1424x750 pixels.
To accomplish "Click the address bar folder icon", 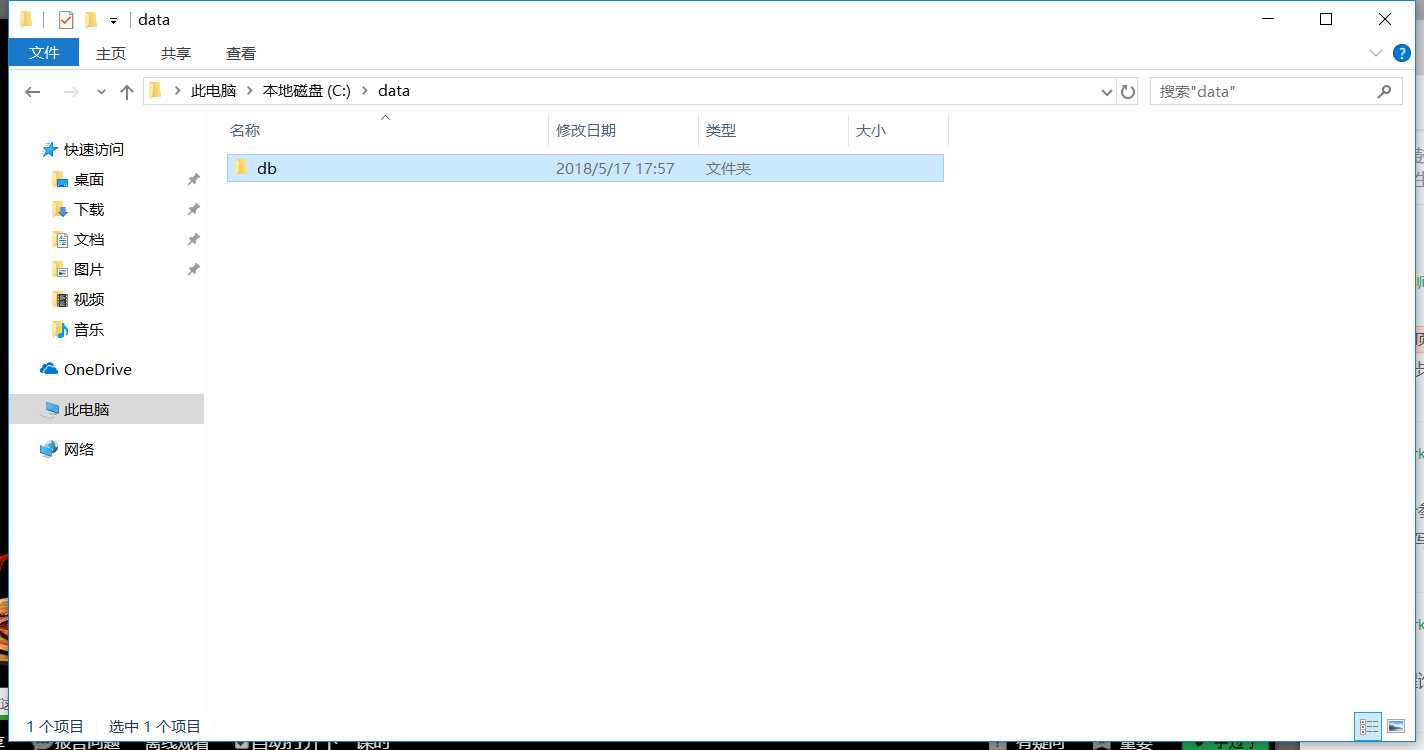I will pos(155,91).
